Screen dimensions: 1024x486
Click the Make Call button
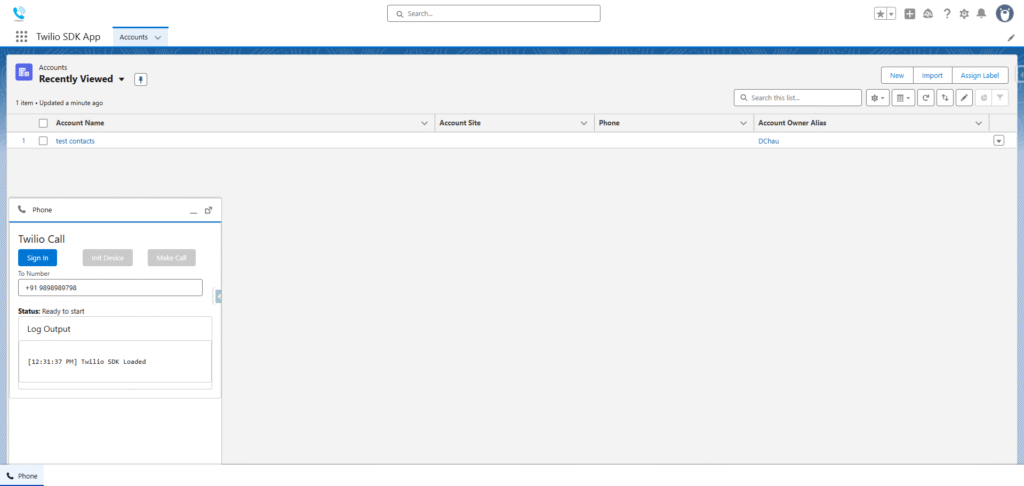point(172,258)
